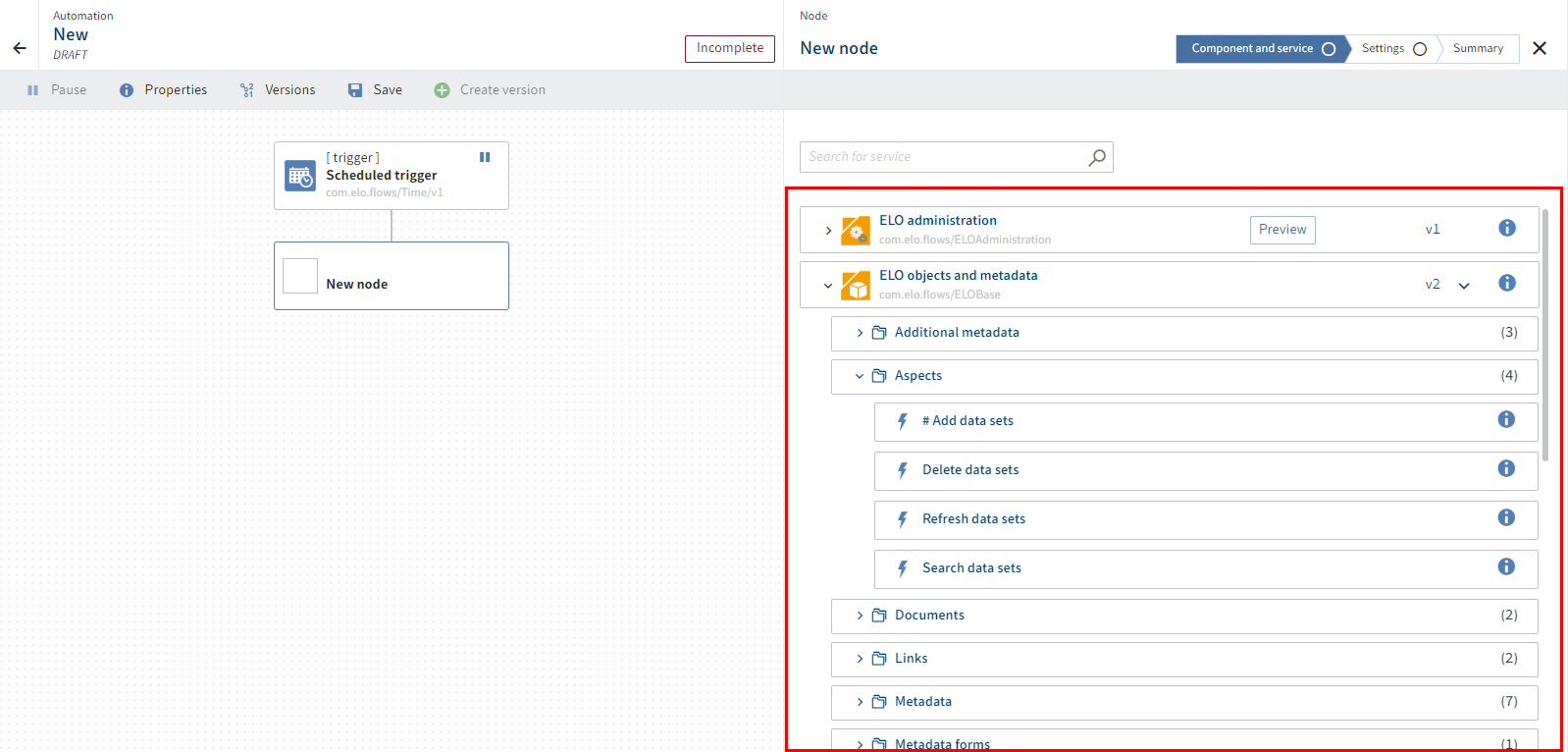Image resolution: width=1568 pixels, height=752 pixels.
Task: Click the com.elo.flows/Time/v1 text
Action: (385, 192)
